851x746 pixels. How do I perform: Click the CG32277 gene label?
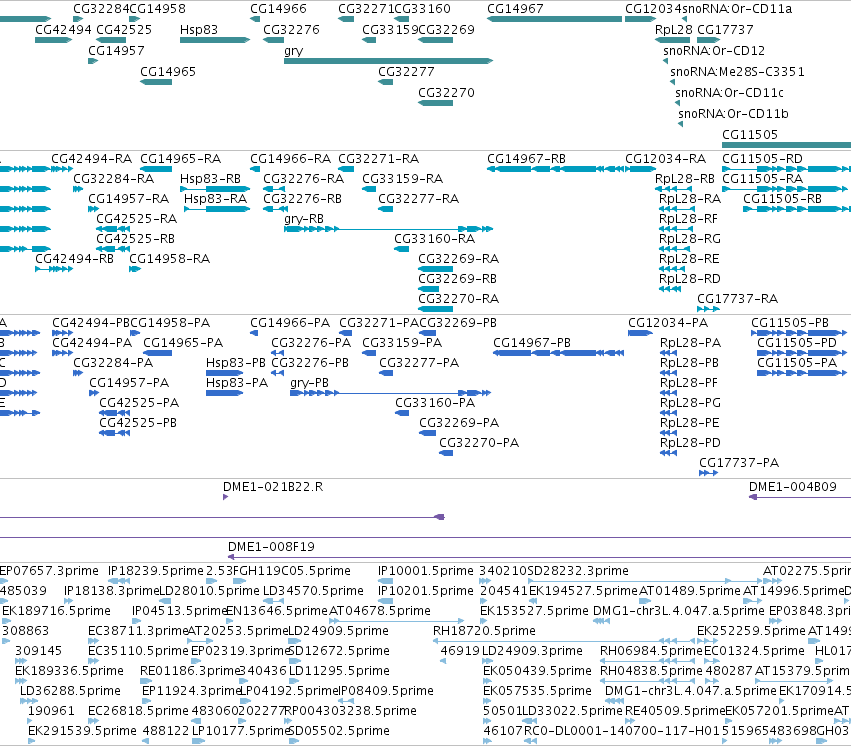(x=406, y=72)
